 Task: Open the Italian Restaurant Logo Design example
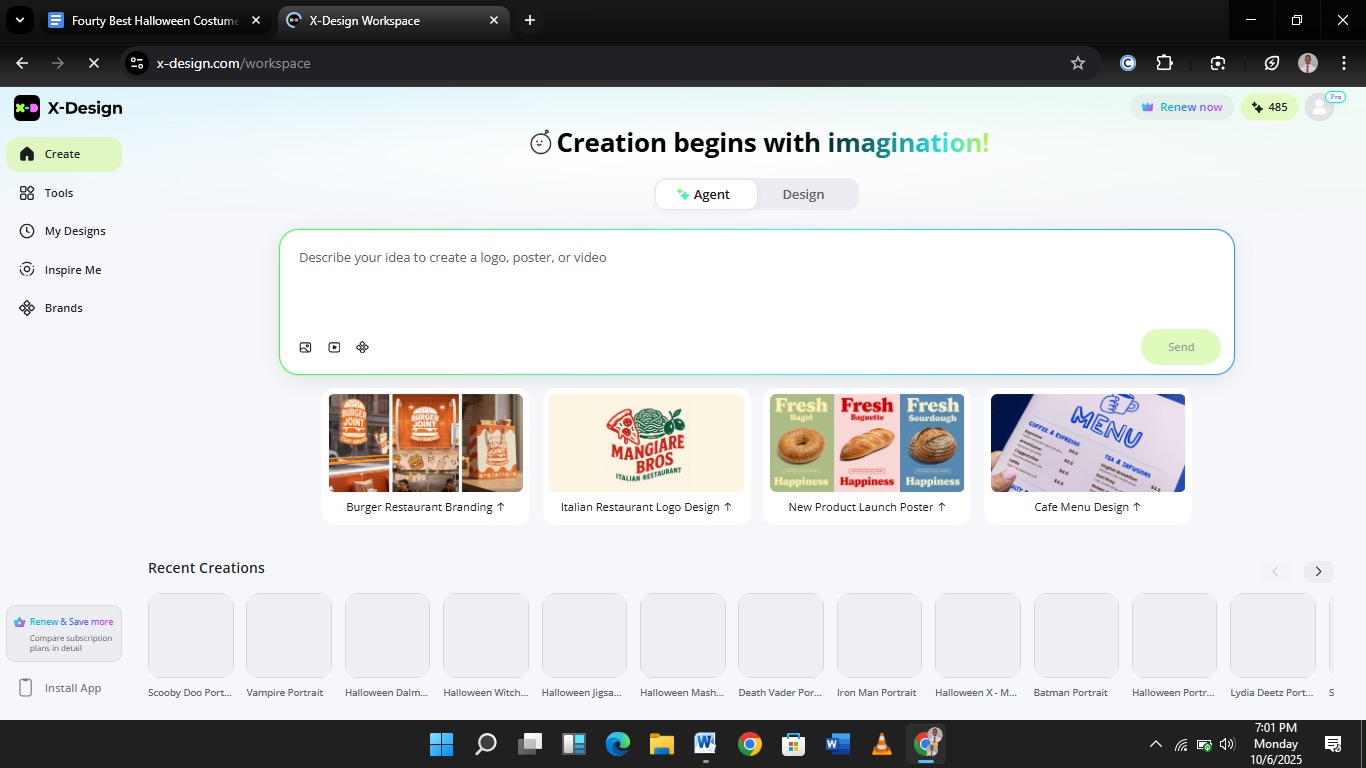click(646, 455)
